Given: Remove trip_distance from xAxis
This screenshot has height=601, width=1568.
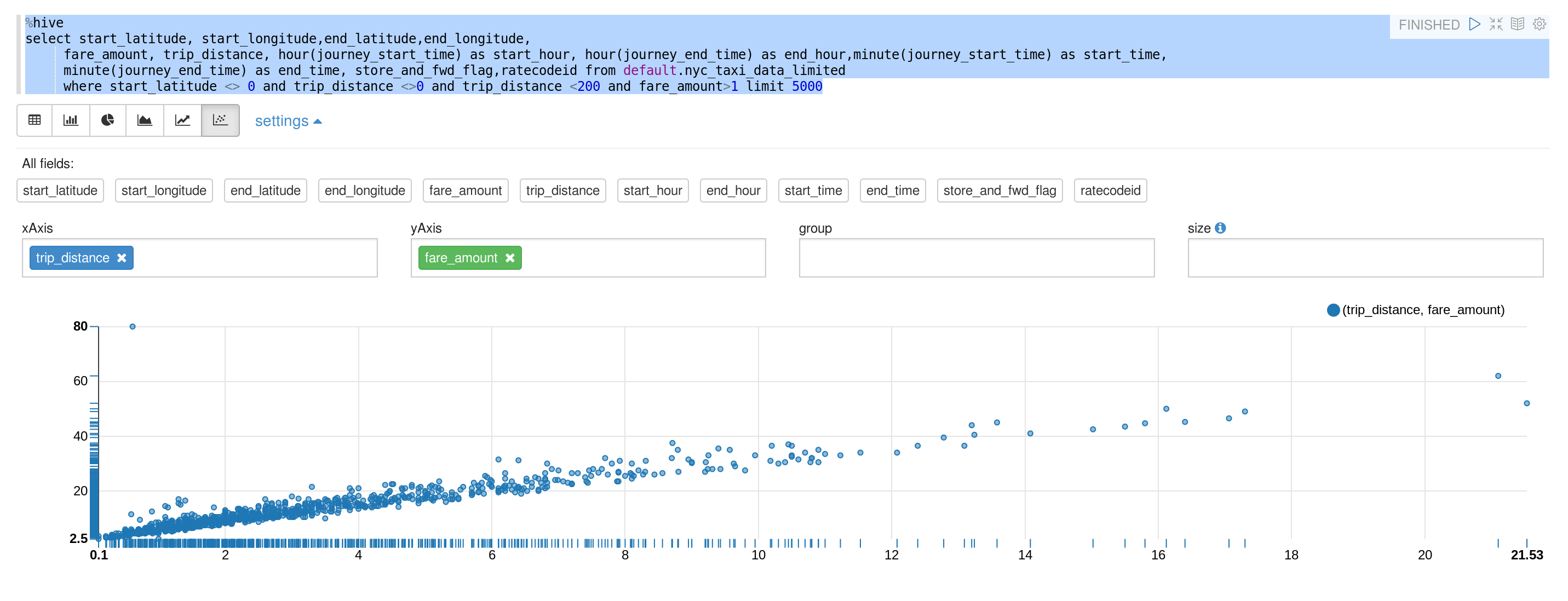Looking at the screenshot, I should (122, 258).
